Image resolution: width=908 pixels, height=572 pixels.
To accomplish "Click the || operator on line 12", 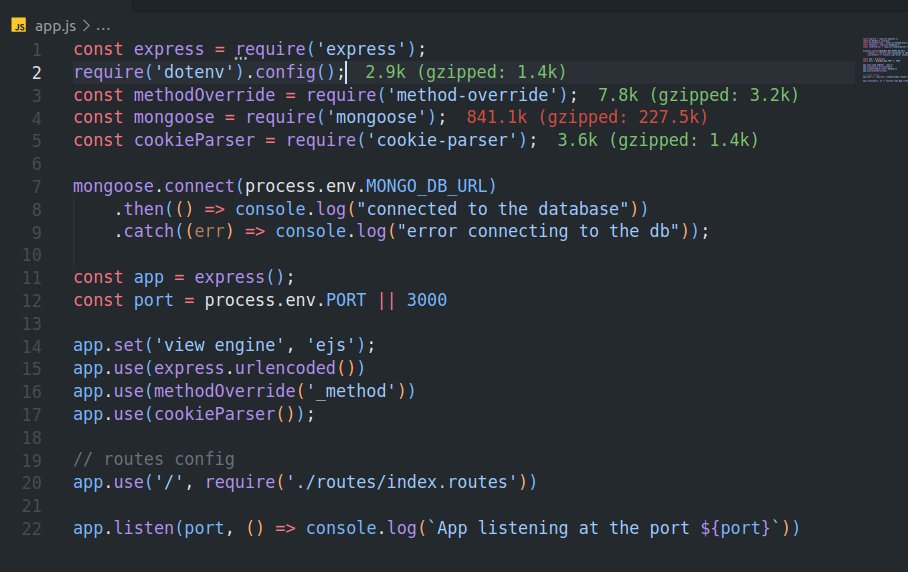I will (x=386, y=300).
